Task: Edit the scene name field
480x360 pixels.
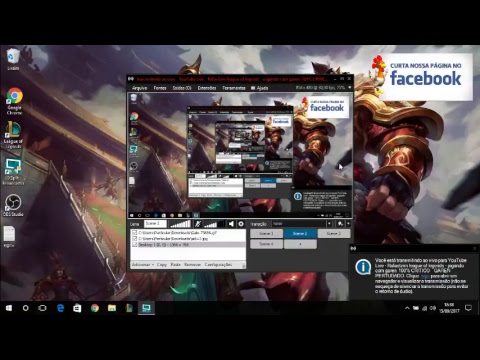Action: pos(155,224)
